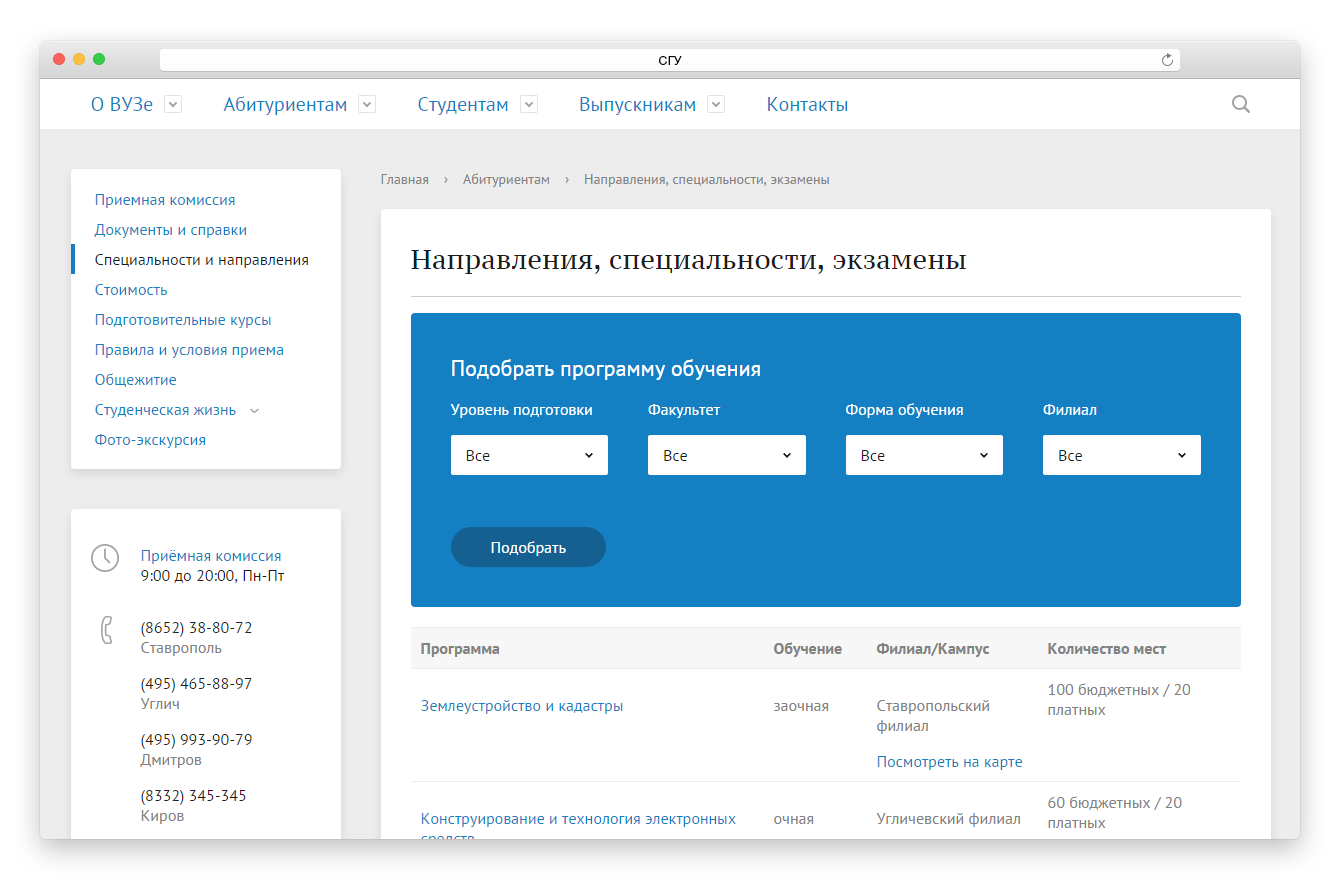
Task: Expand the Выпускникам menu arrow
Action: (716, 104)
